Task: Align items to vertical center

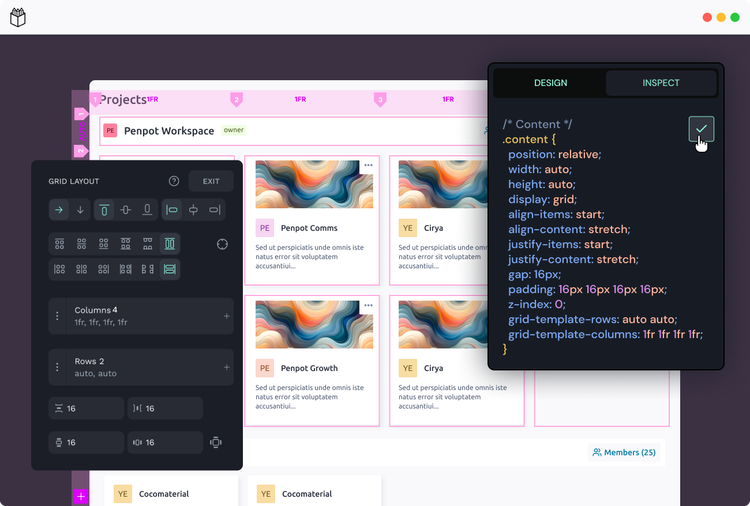Action: tap(125, 210)
